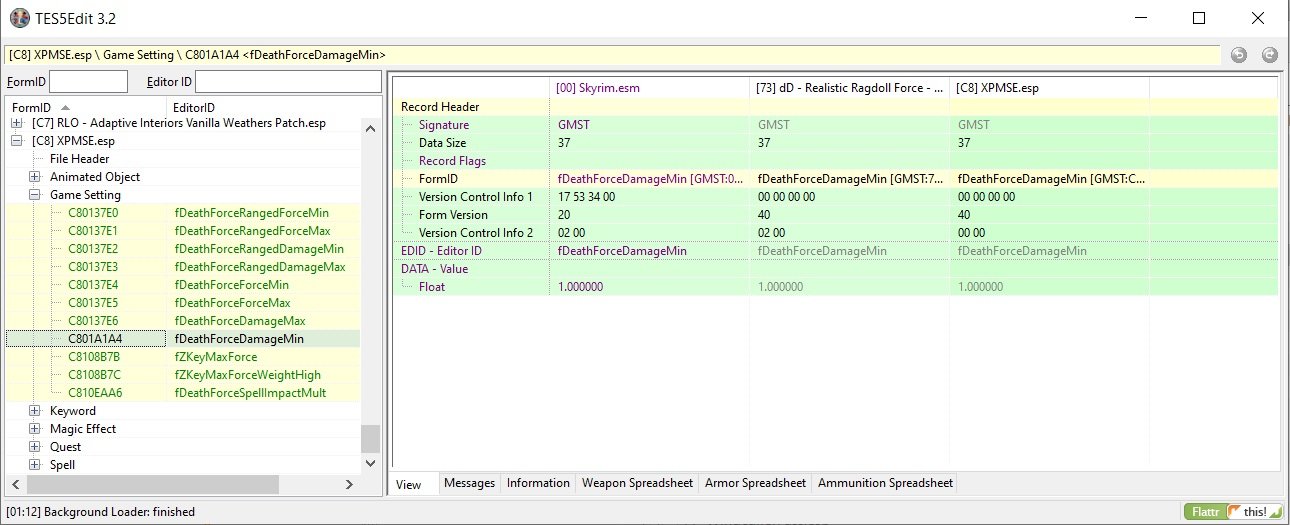Screen dimensions: 1290x525
Task: Click the Version Control Info 1 row label
Action: pyautogui.click(x=476, y=197)
